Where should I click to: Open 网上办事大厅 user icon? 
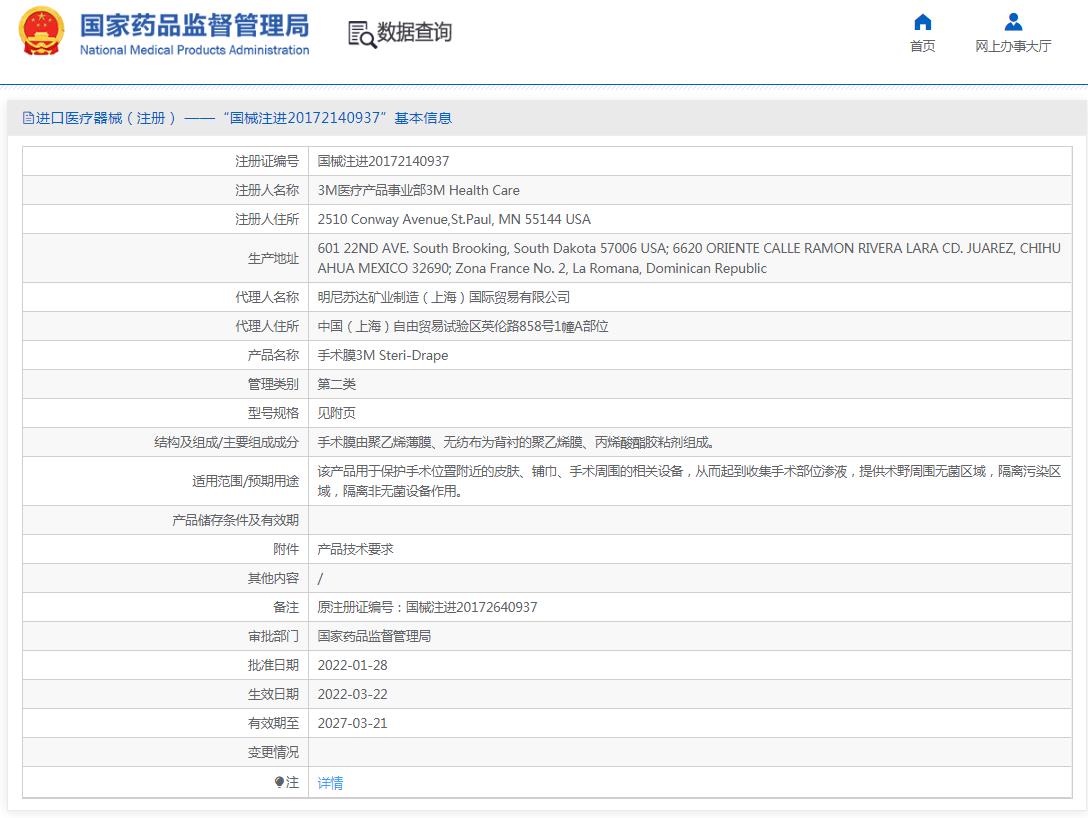pyautogui.click(x=1013, y=22)
